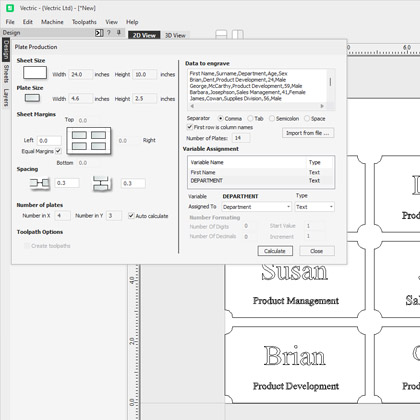Click the Plate Size icon
The image size is (420, 420).
32,98
